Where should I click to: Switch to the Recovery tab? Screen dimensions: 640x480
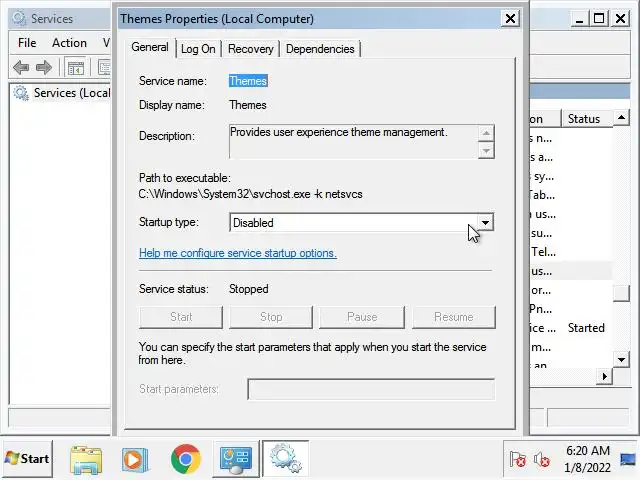tap(251, 49)
